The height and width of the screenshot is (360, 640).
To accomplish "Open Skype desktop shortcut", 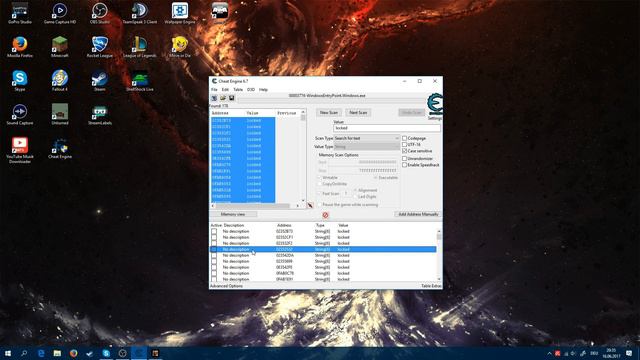I will click(x=20, y=80).
